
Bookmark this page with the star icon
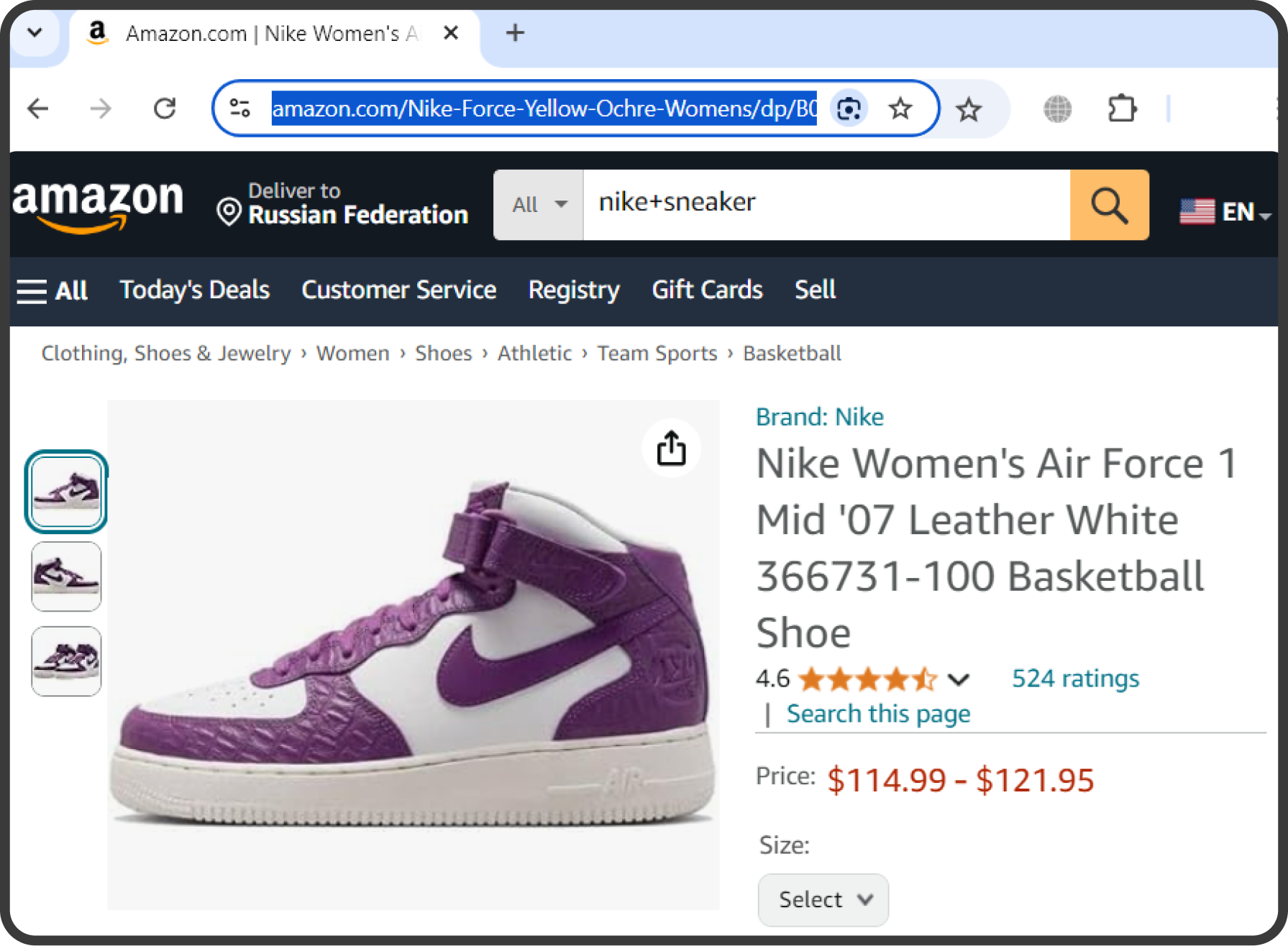900,109
